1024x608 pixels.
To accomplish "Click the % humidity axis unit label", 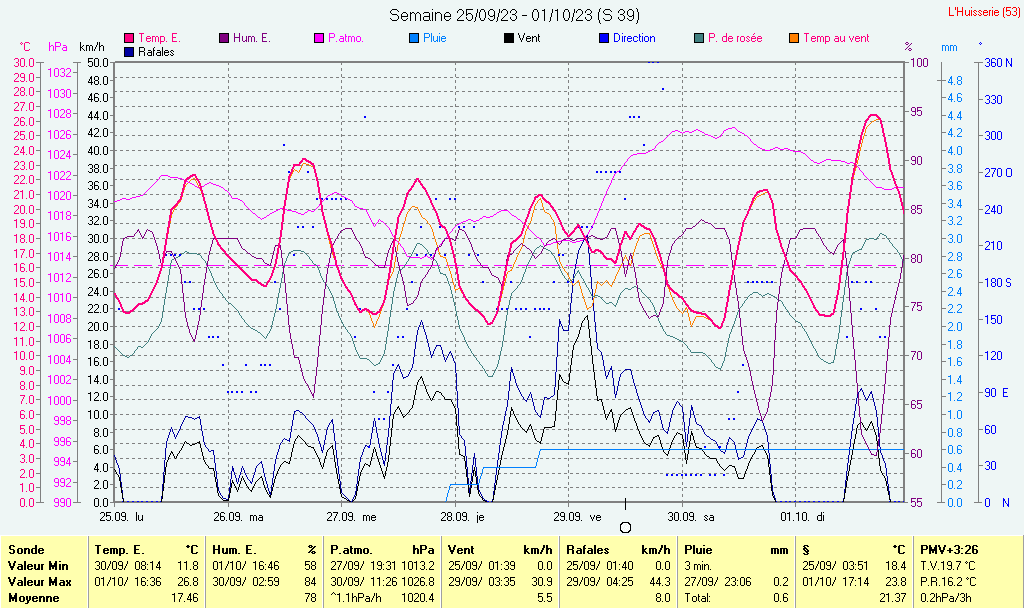I will click(908, 47).
